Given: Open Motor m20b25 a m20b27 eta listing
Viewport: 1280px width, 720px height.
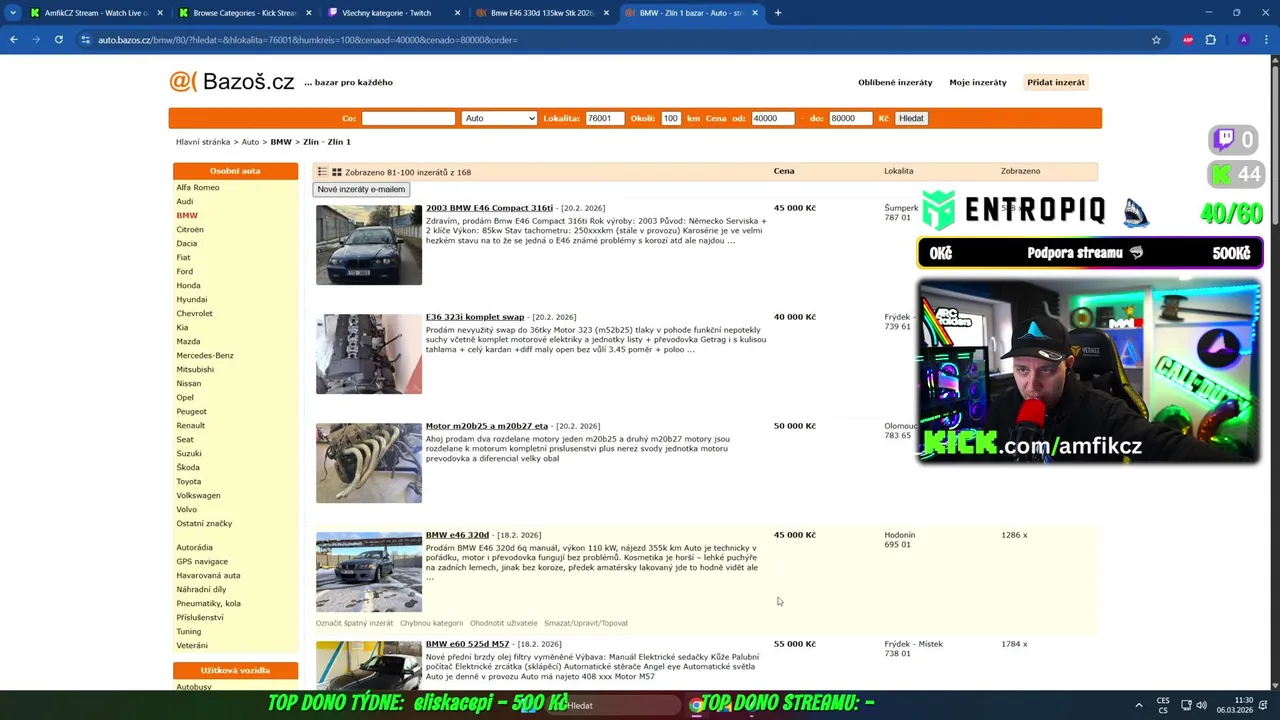Looking at the screenshot, I should (487, 426).
